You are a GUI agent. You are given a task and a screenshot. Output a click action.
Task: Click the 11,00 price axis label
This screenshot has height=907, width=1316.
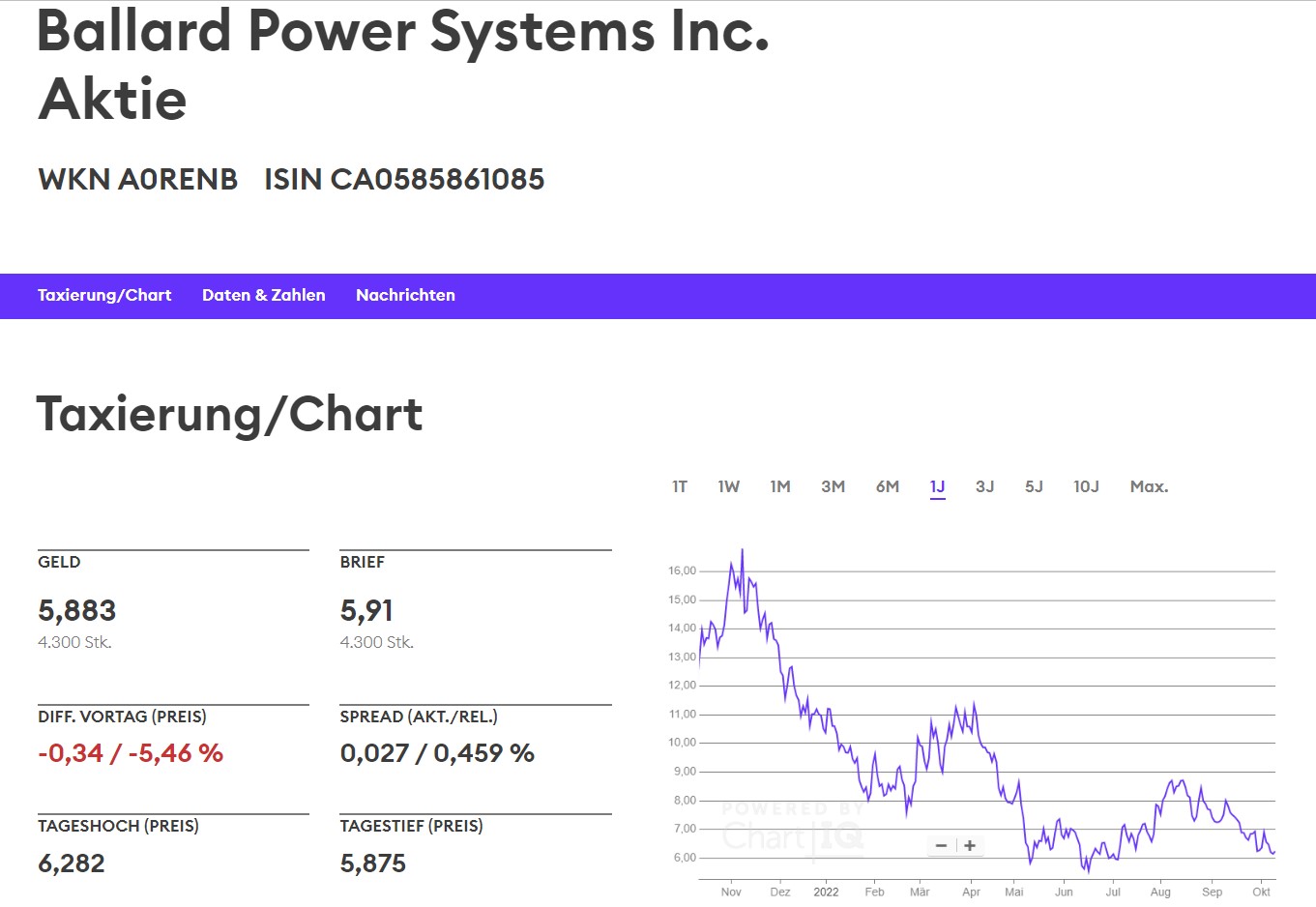pos(683,715)
